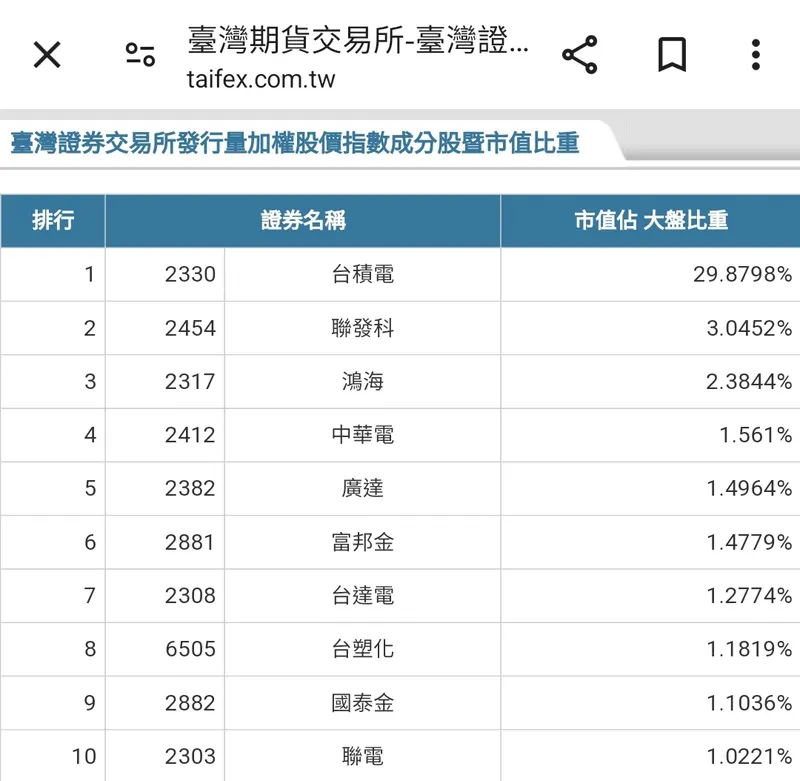This screenshot has height=781, width=800.
Task: Open the three-dot overflow menu
Action: (x=756, y=55)
